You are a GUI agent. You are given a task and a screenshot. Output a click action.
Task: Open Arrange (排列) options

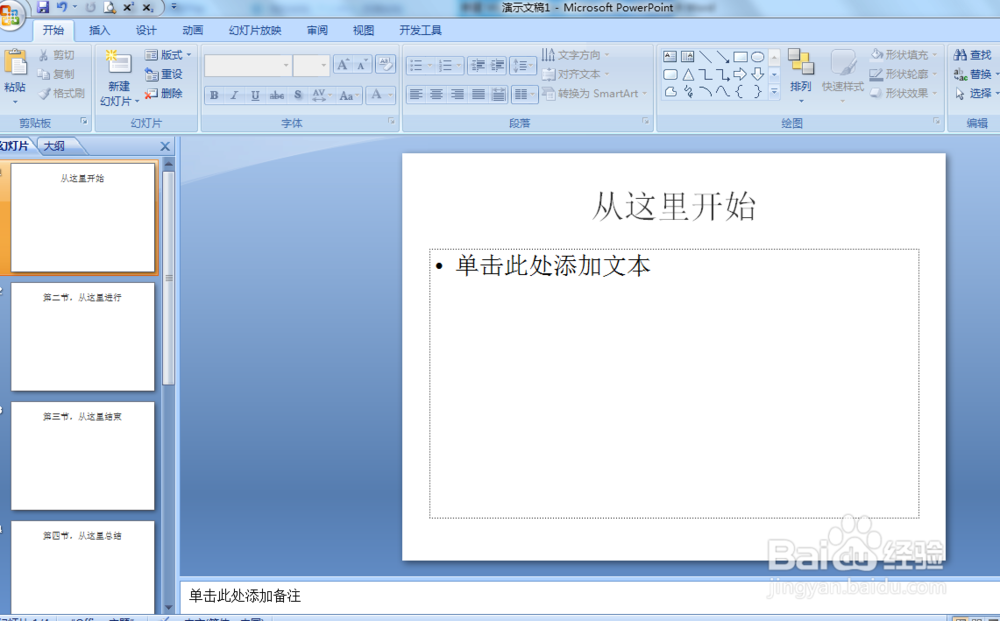(800, 75)
